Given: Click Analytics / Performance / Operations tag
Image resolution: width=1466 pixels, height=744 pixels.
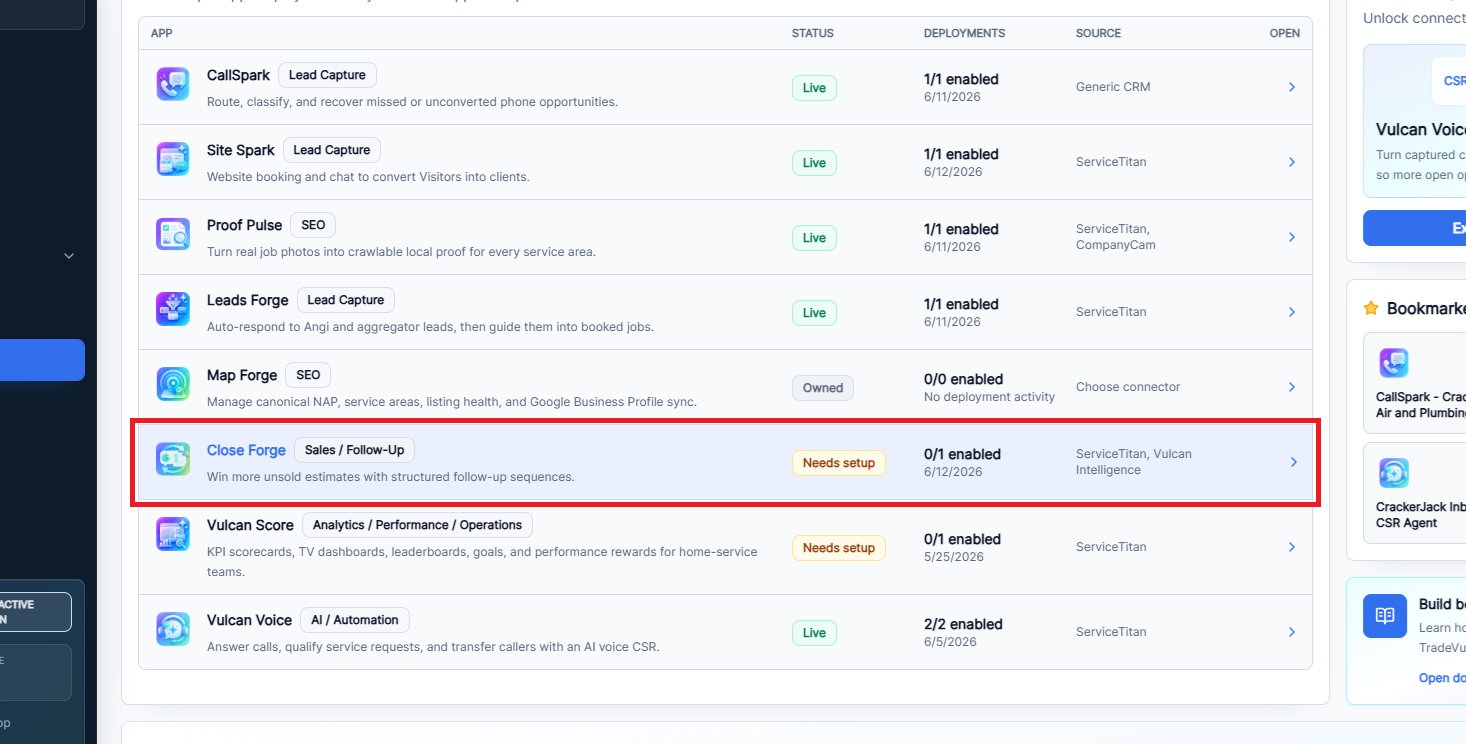Looking at the screenshot, I should (x=417, y=525).
